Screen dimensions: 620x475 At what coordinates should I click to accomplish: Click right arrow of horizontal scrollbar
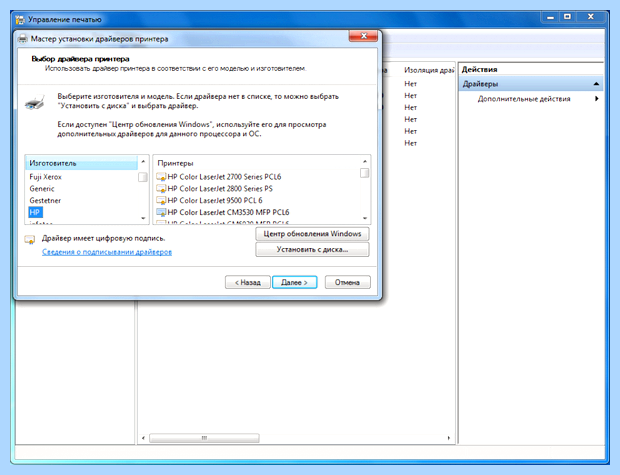(x=448, y=438)
